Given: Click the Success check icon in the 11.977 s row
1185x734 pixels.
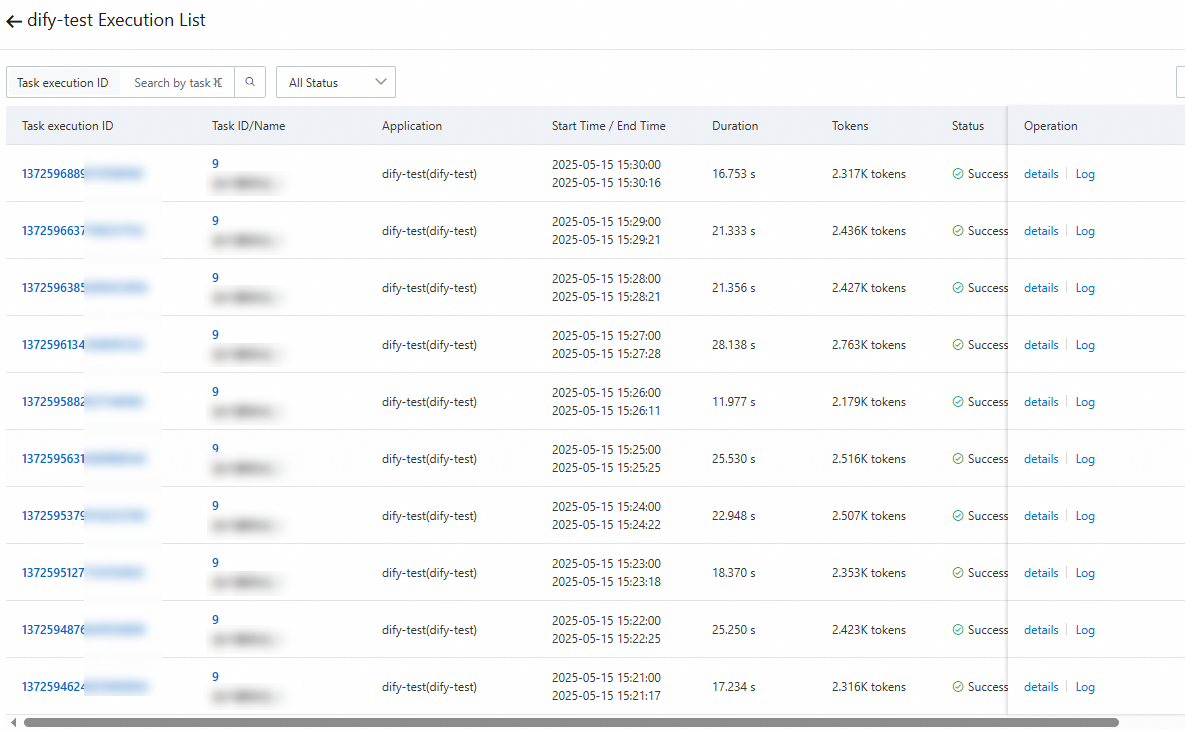Looking at the screenshot, I should click(958, 402).
